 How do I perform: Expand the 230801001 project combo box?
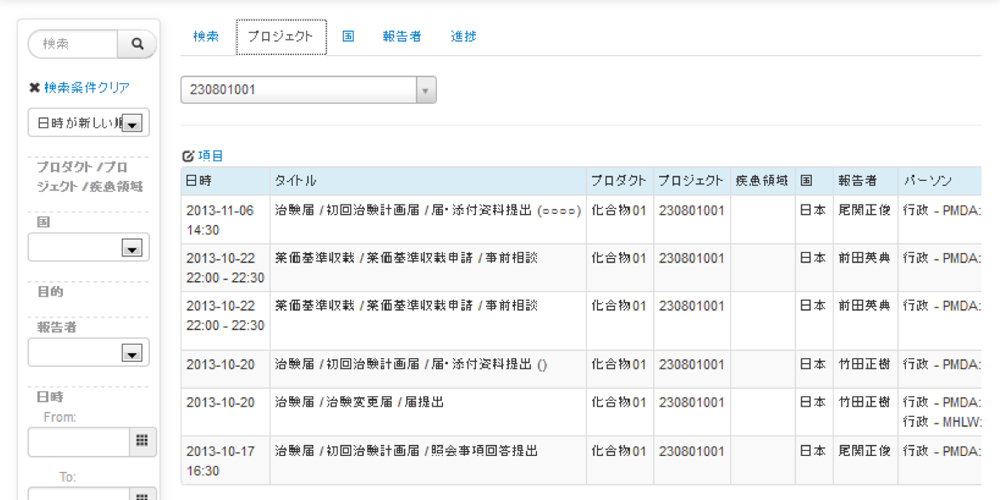pos(425,90)
